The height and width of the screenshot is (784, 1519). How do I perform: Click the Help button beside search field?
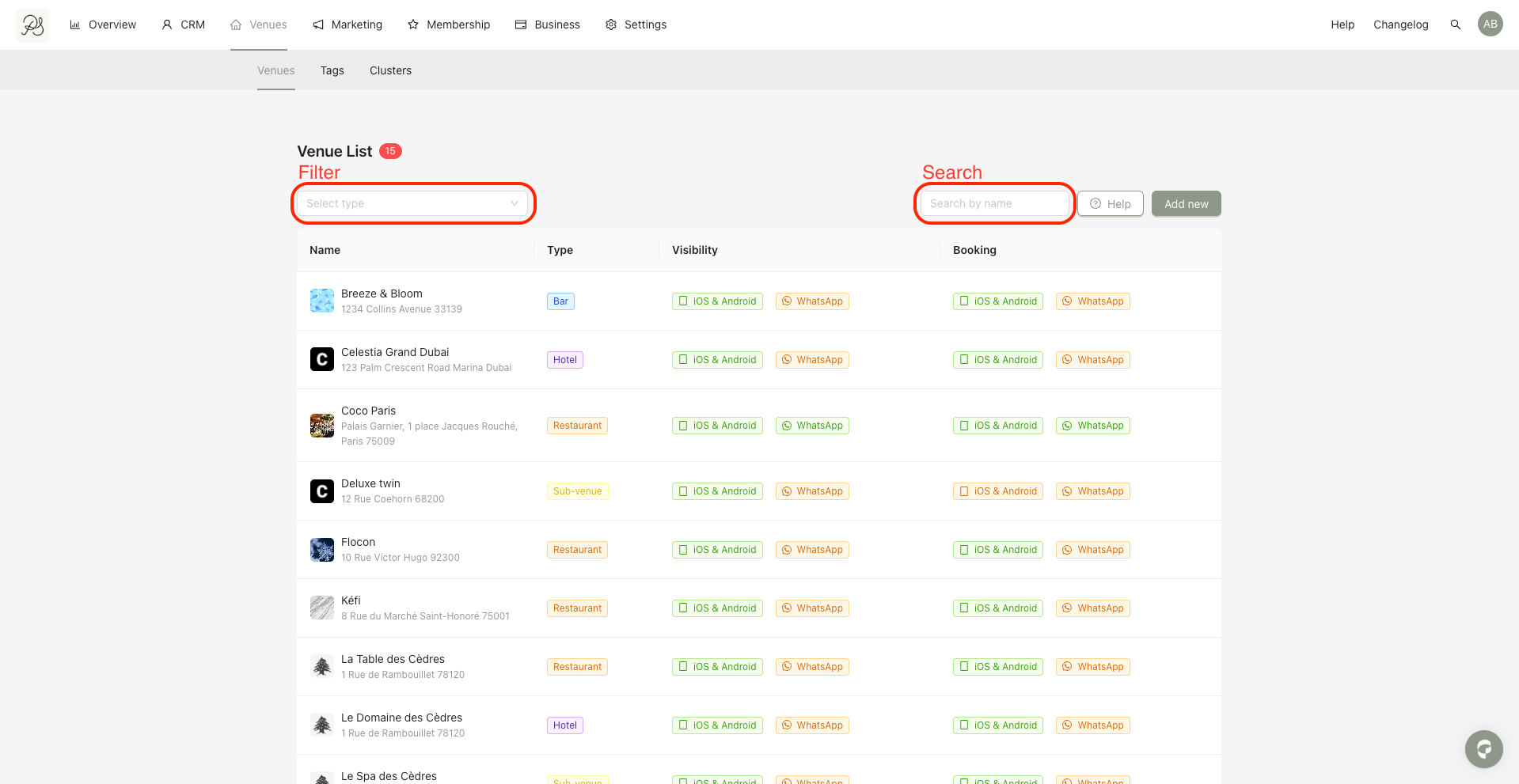pos(1110,204)
